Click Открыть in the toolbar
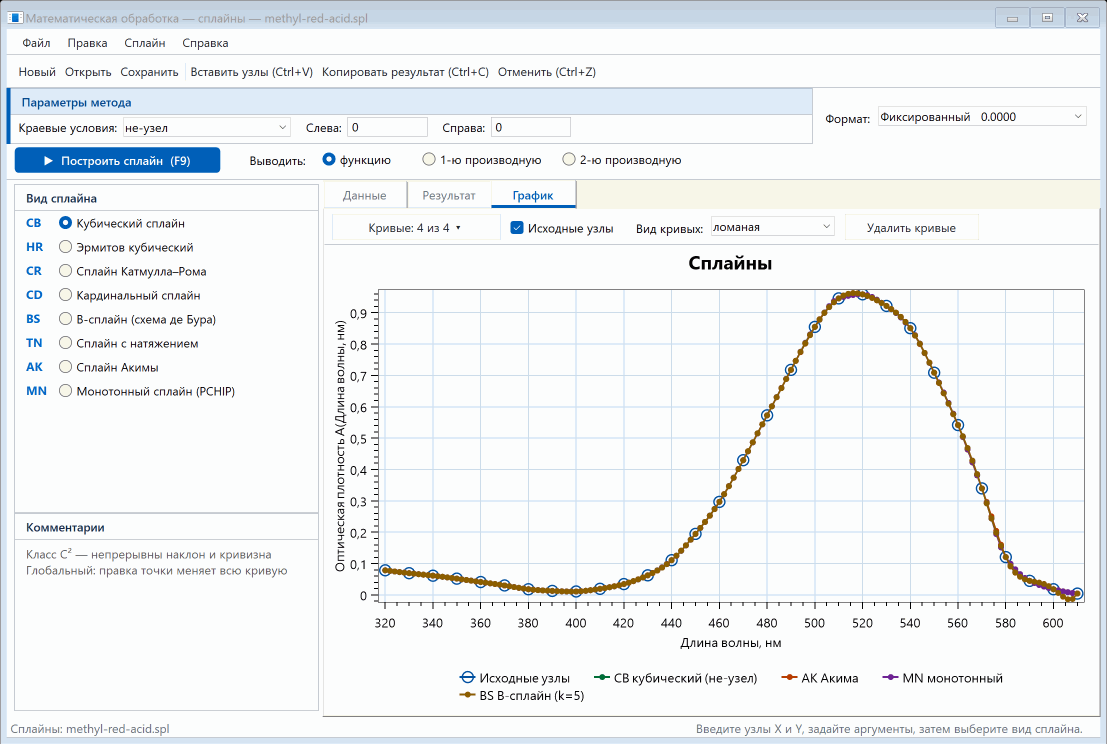 pyautogui.click(x=88, y=72)
